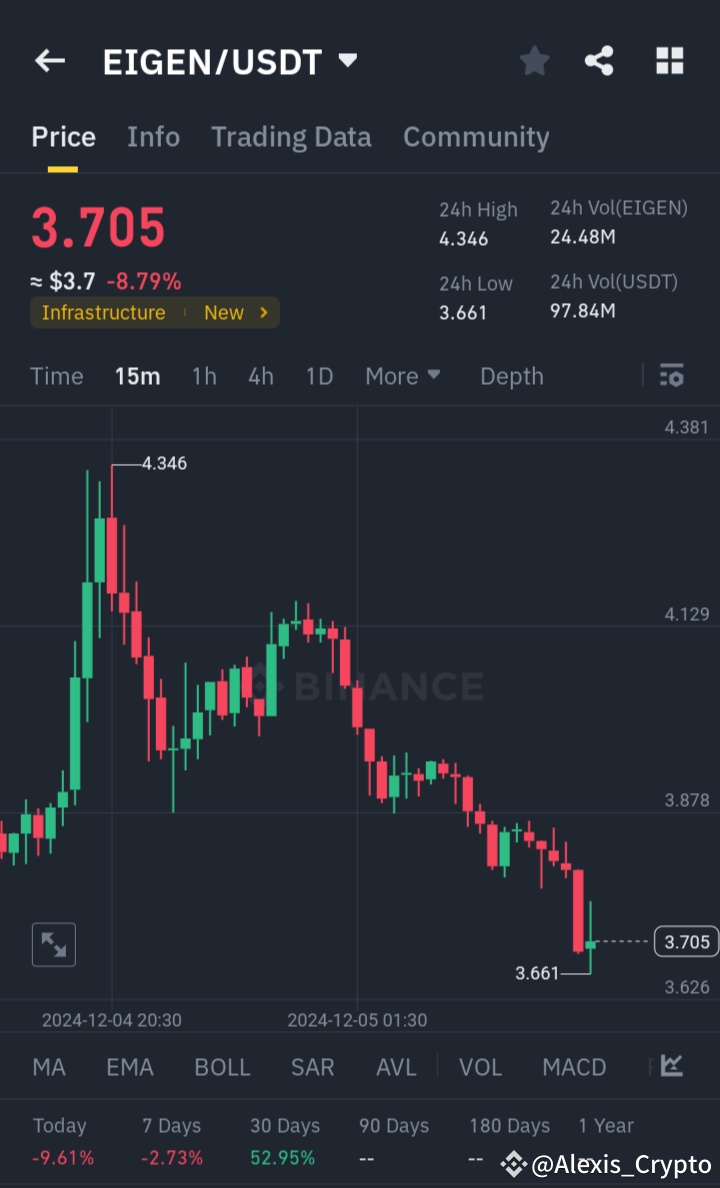
Task: Enable the VOL indicator
Action: pyautogui.click(x=480, y=1067)
